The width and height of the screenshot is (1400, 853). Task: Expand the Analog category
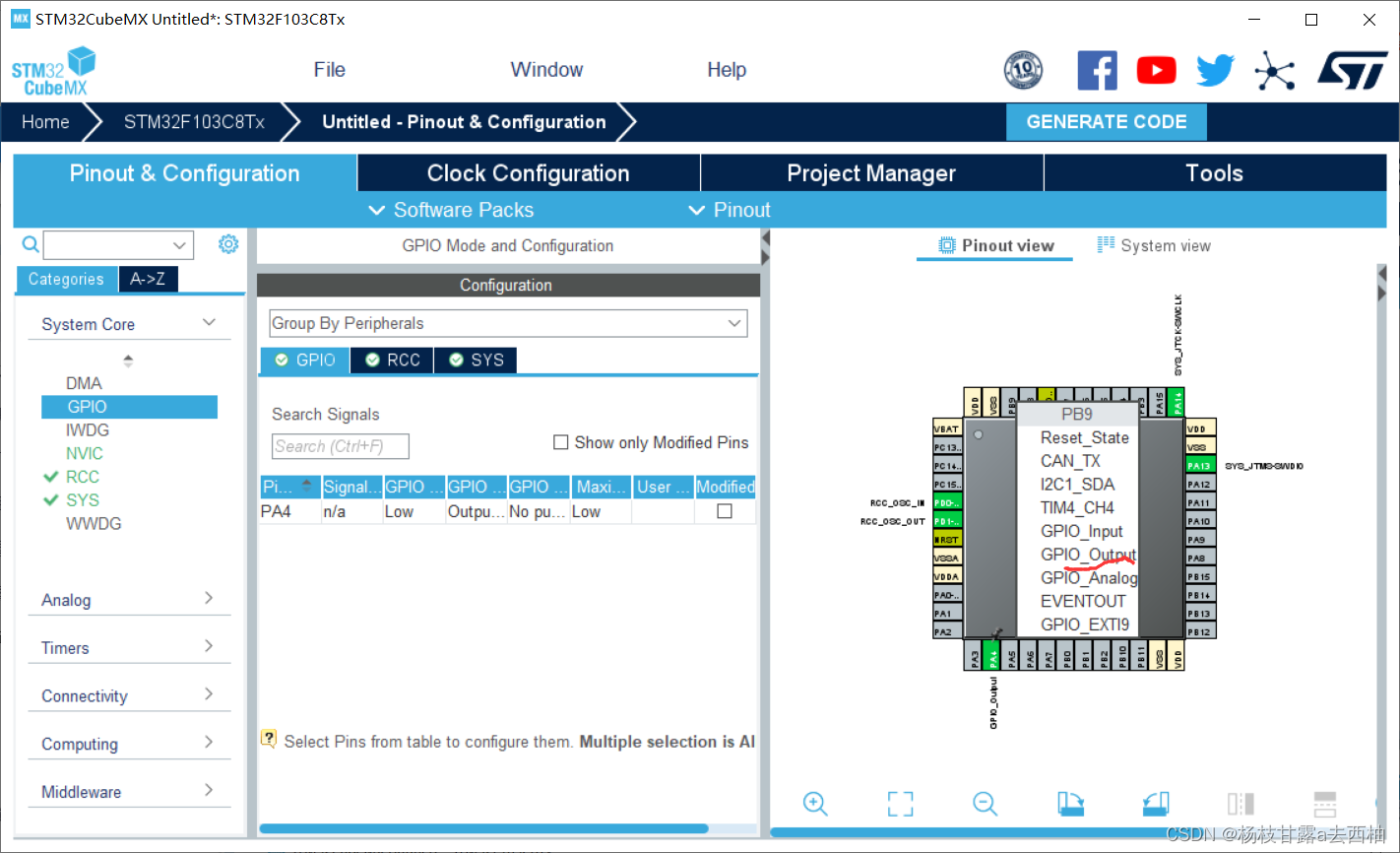pos(209,599)
